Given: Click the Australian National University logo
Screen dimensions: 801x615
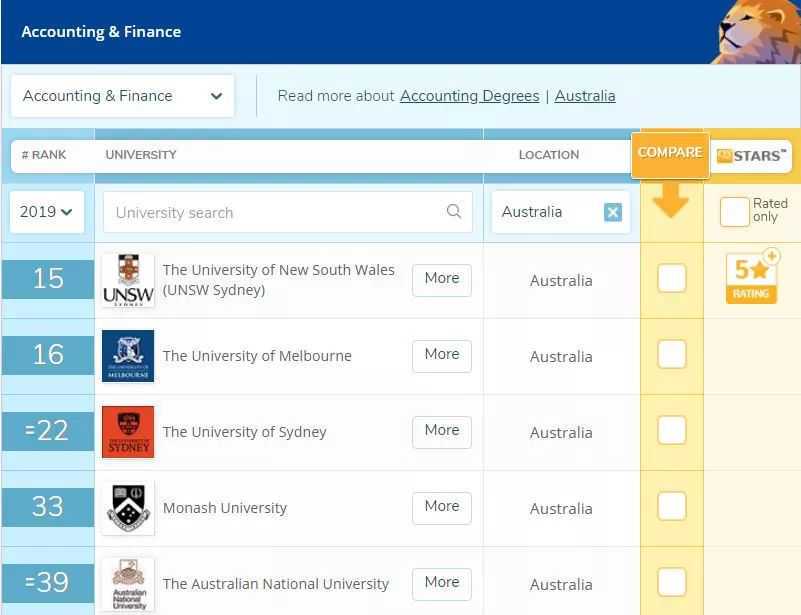Looking at the screenshot, I should tap(128, 584).
